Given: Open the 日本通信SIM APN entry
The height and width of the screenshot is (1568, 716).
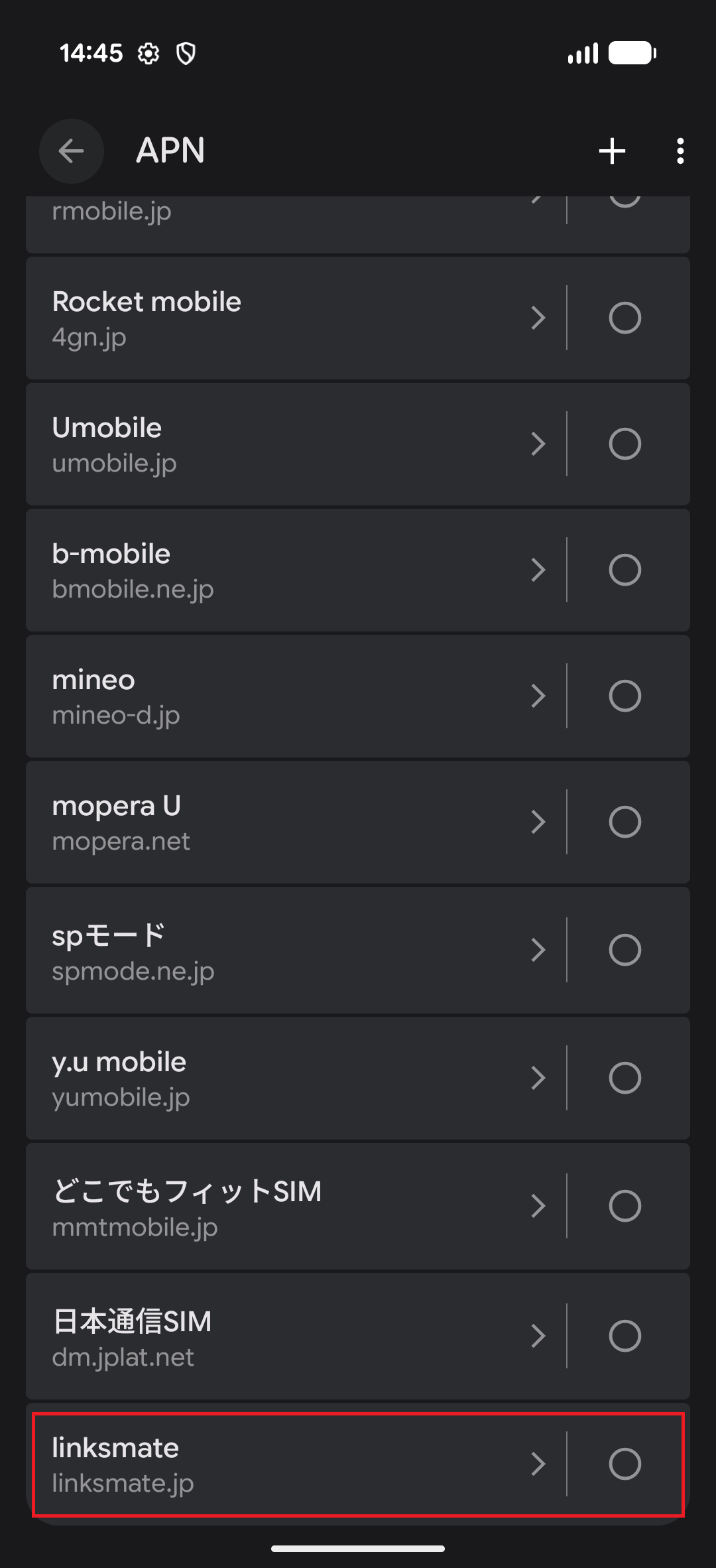Looking at the screenshot, I should (265, 1336).
